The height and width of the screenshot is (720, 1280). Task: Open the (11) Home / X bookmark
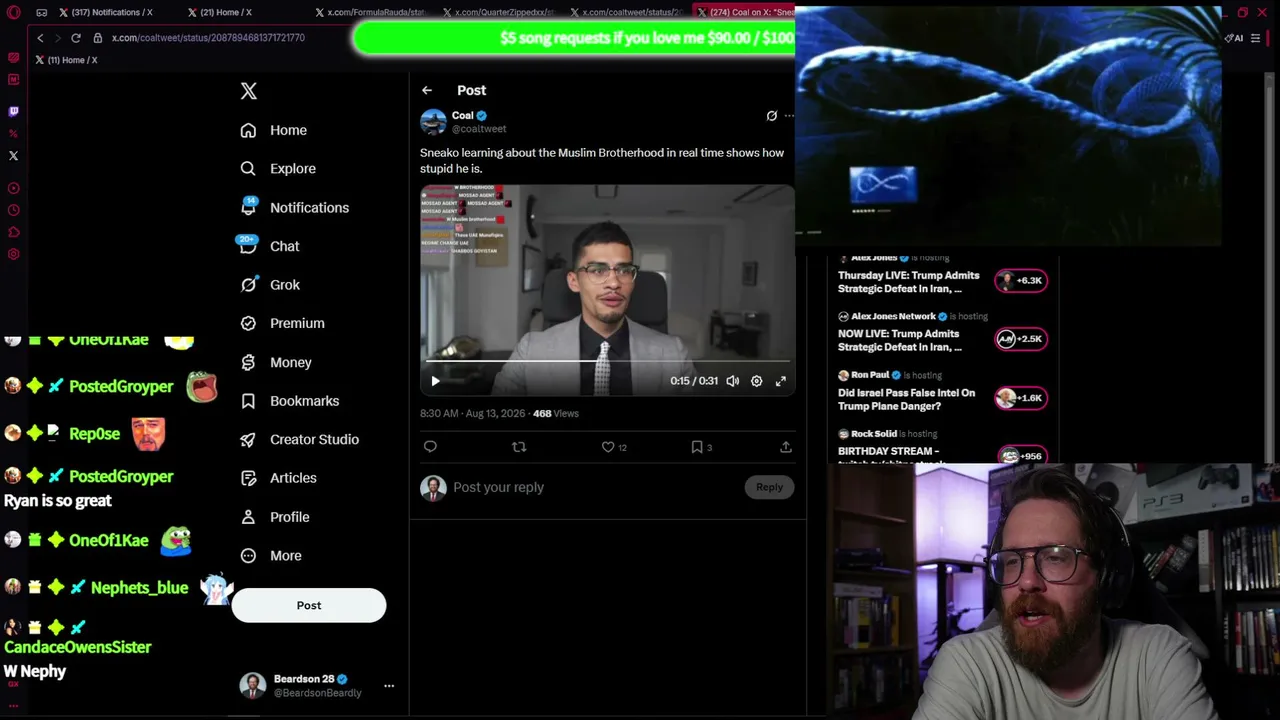(66, 60)
